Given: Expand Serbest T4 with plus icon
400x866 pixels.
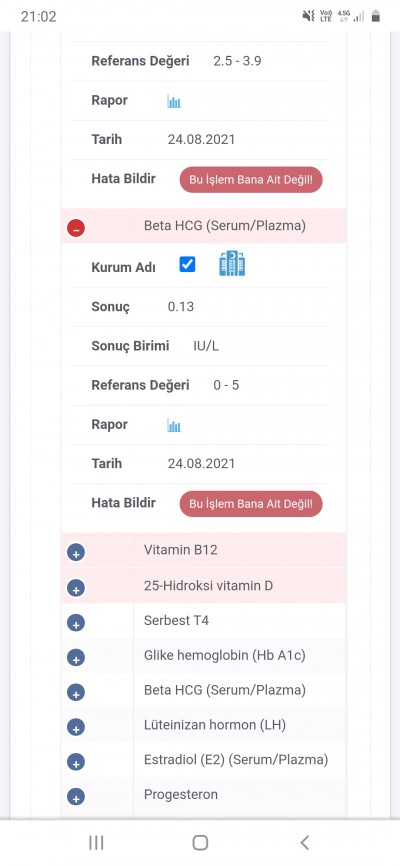Looking at the screenshot, I should 76,622.
